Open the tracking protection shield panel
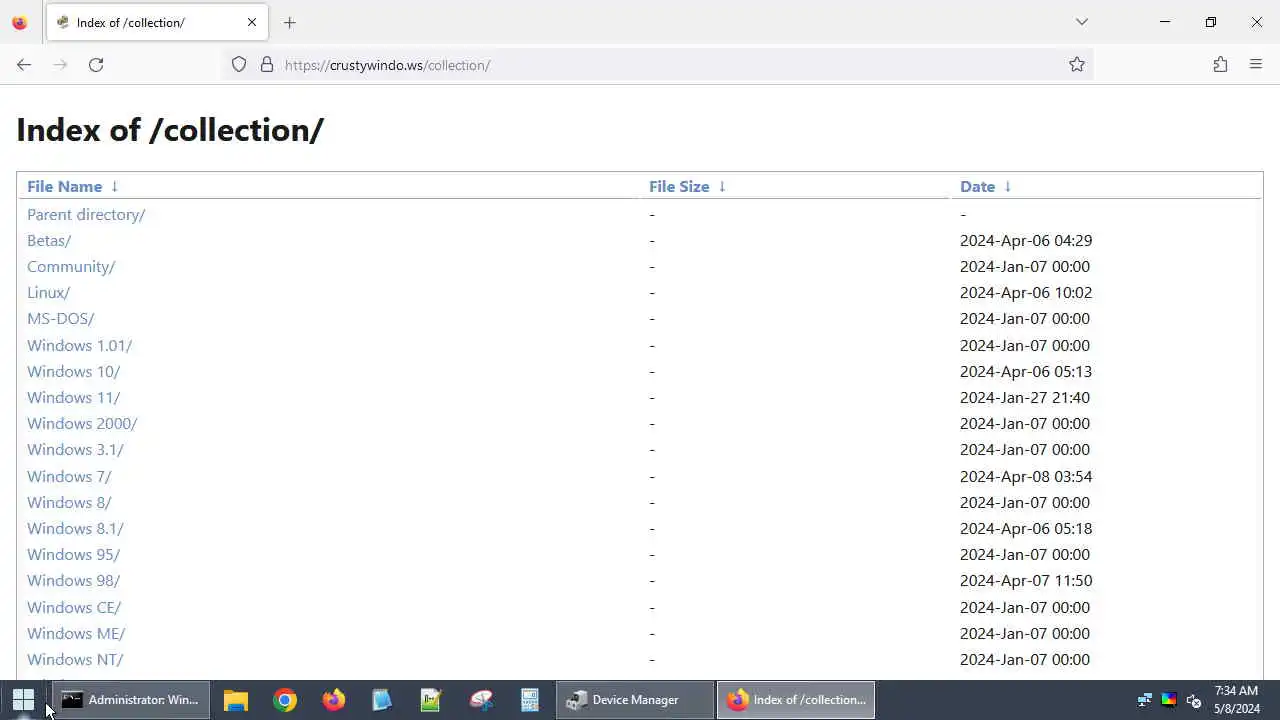The height and width of the screenshot is (720, 1280). click(239, 65)
